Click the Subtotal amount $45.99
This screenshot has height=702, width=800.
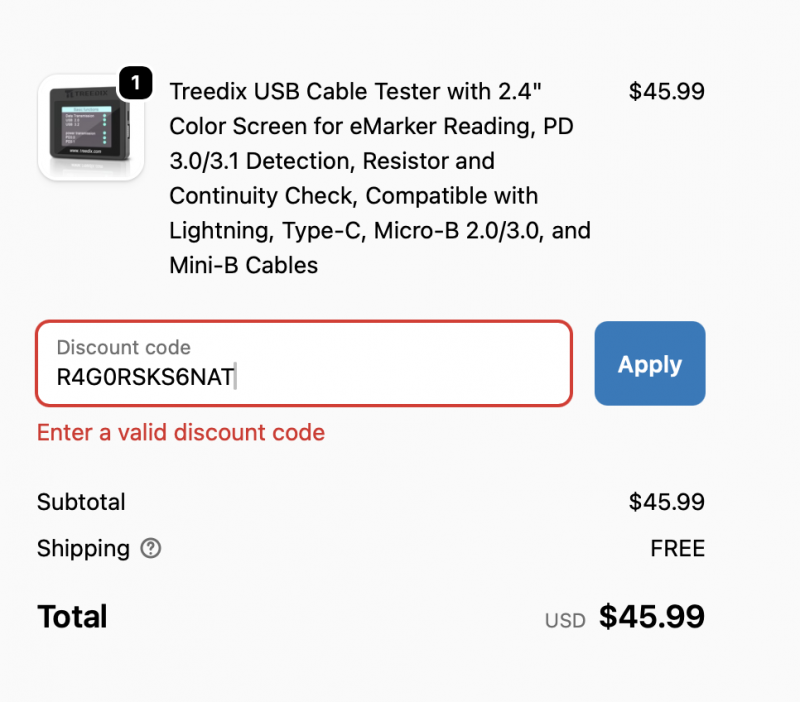666,502
